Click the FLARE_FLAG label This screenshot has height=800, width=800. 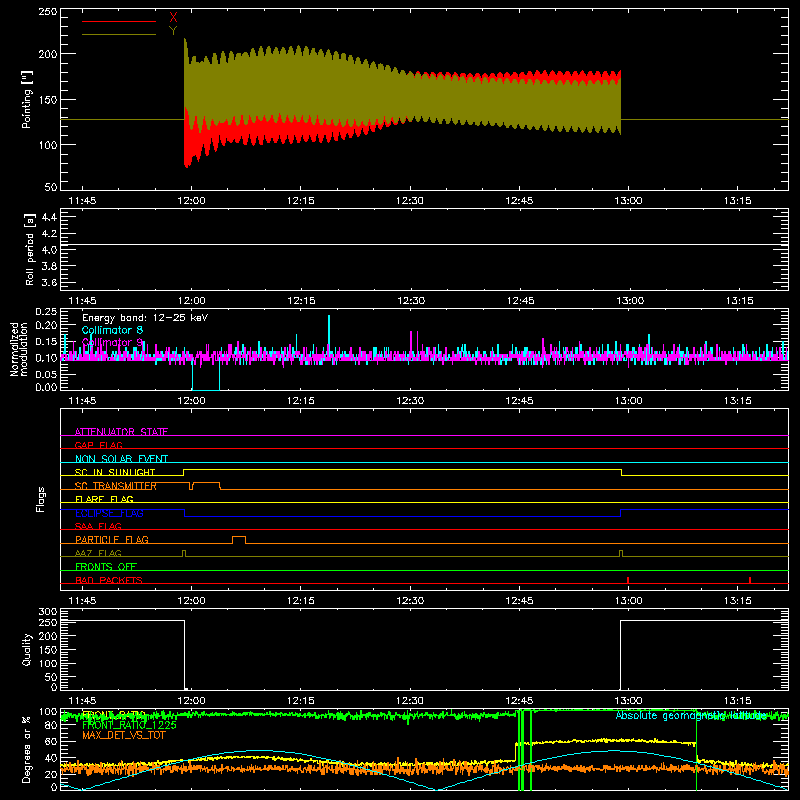(x=104, y=499)
